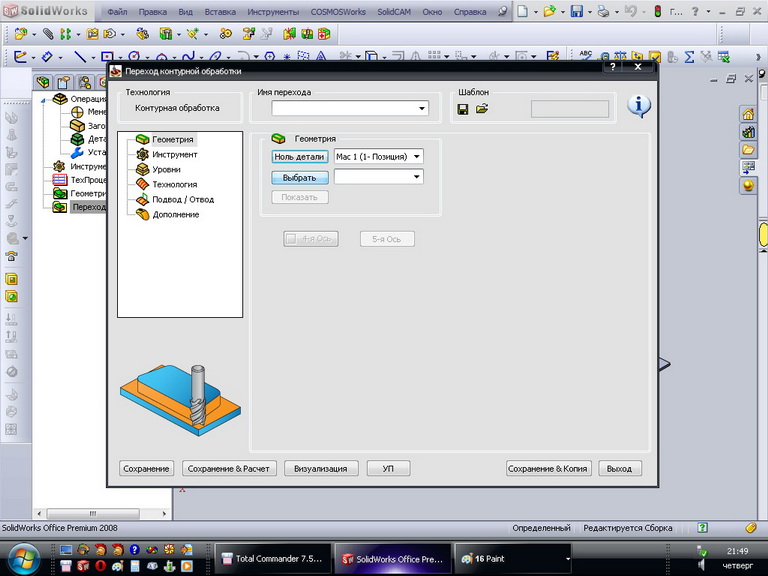
Task: Click the design library icon in task pane
Action: tap(748, 132)
